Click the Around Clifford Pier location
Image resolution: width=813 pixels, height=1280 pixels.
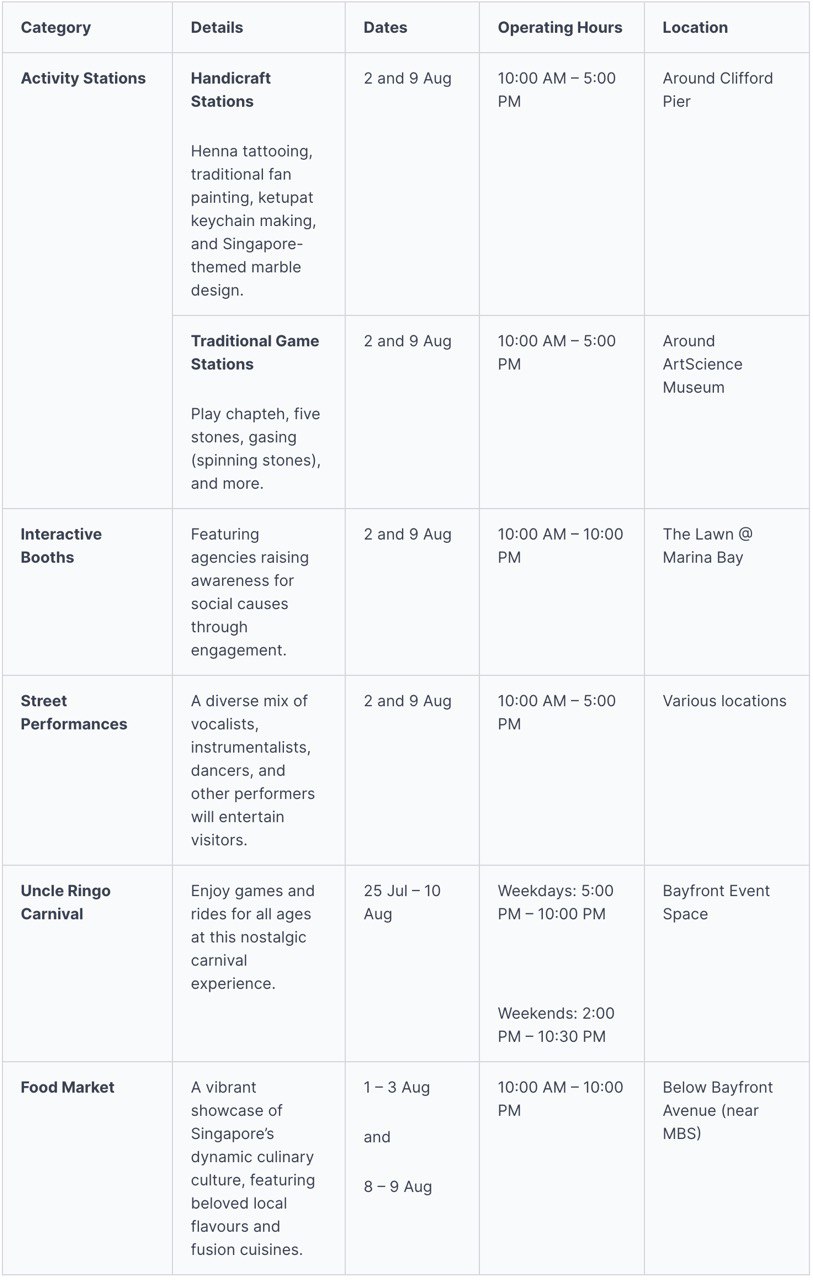pyautogui.click(x=717, y=90)
